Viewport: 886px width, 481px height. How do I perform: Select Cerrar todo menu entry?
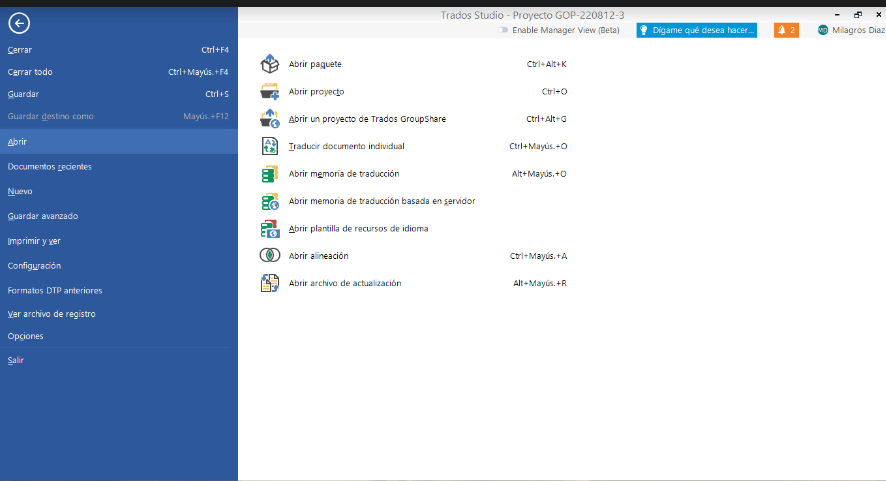[119, 72]
